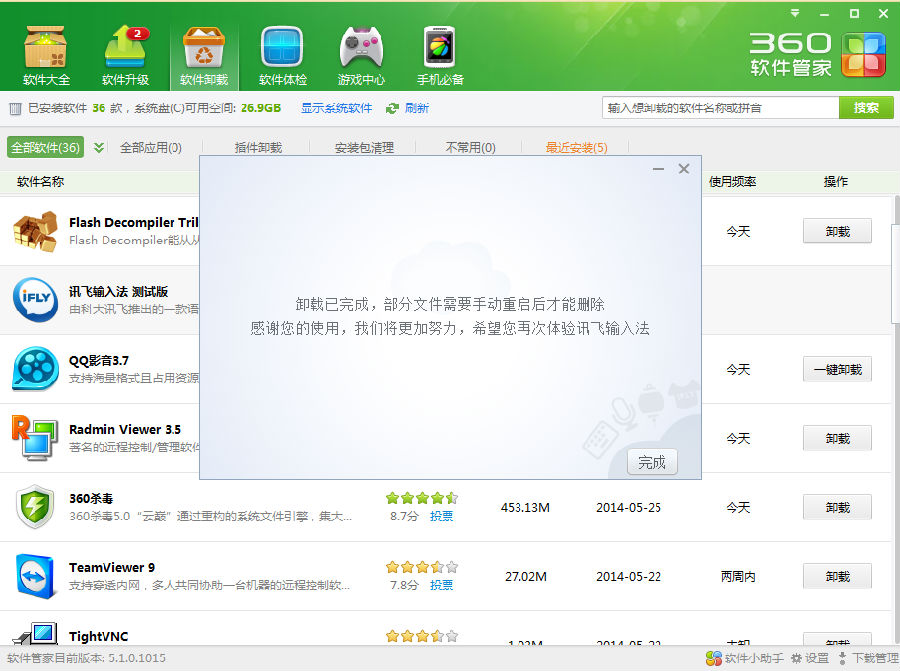Viewport: 900px width, 671px height.
Task: Open 设置 settings gear in status bar
Action: coord(809,658)
